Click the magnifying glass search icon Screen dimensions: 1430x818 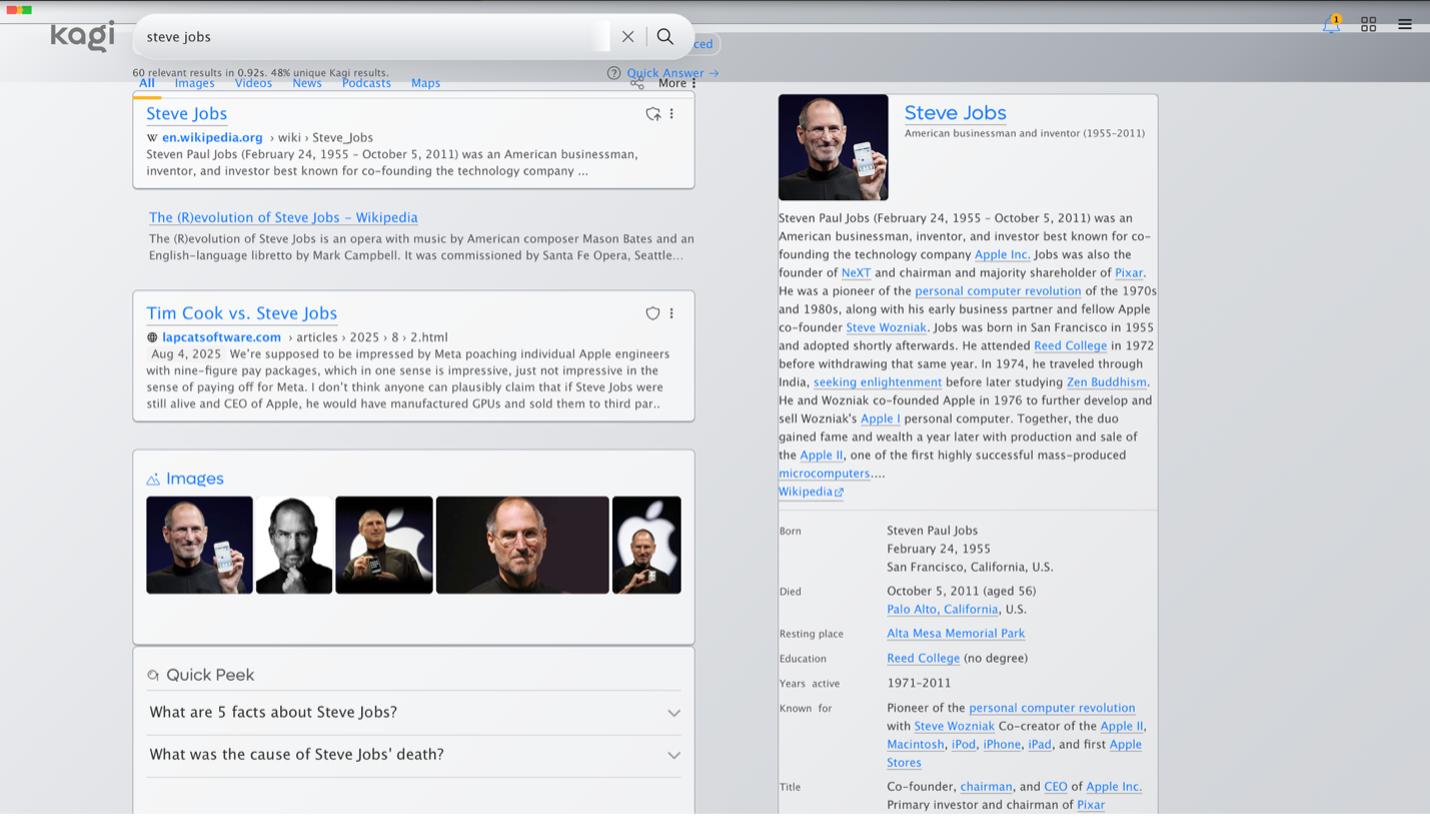click(x=665, y=36)
